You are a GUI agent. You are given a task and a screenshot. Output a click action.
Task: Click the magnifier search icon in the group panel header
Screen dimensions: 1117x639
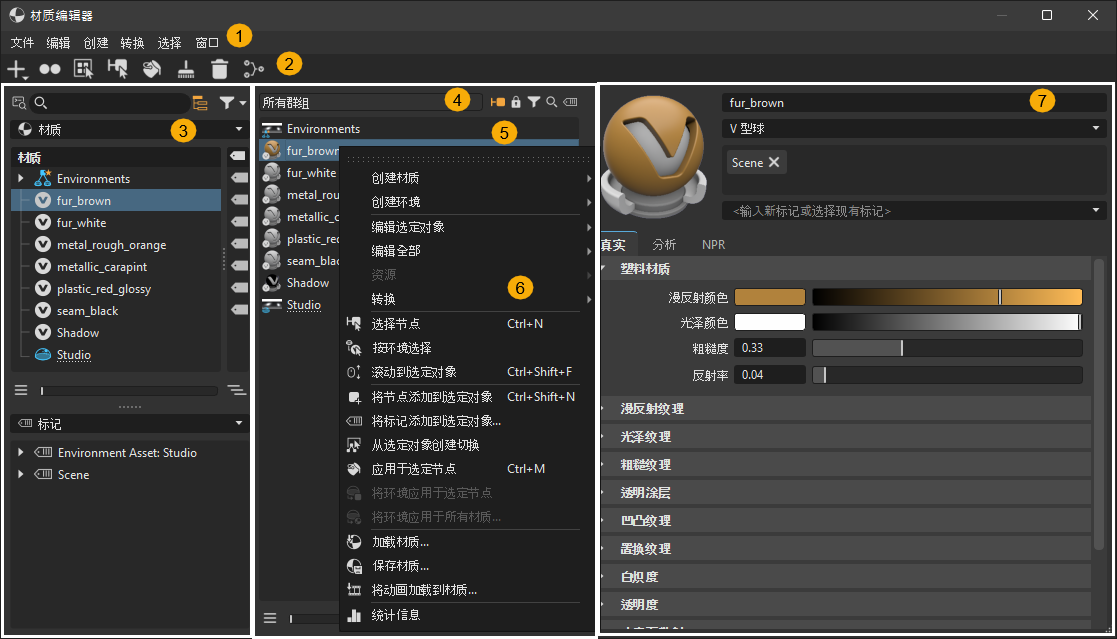click(x=551, y=103)
